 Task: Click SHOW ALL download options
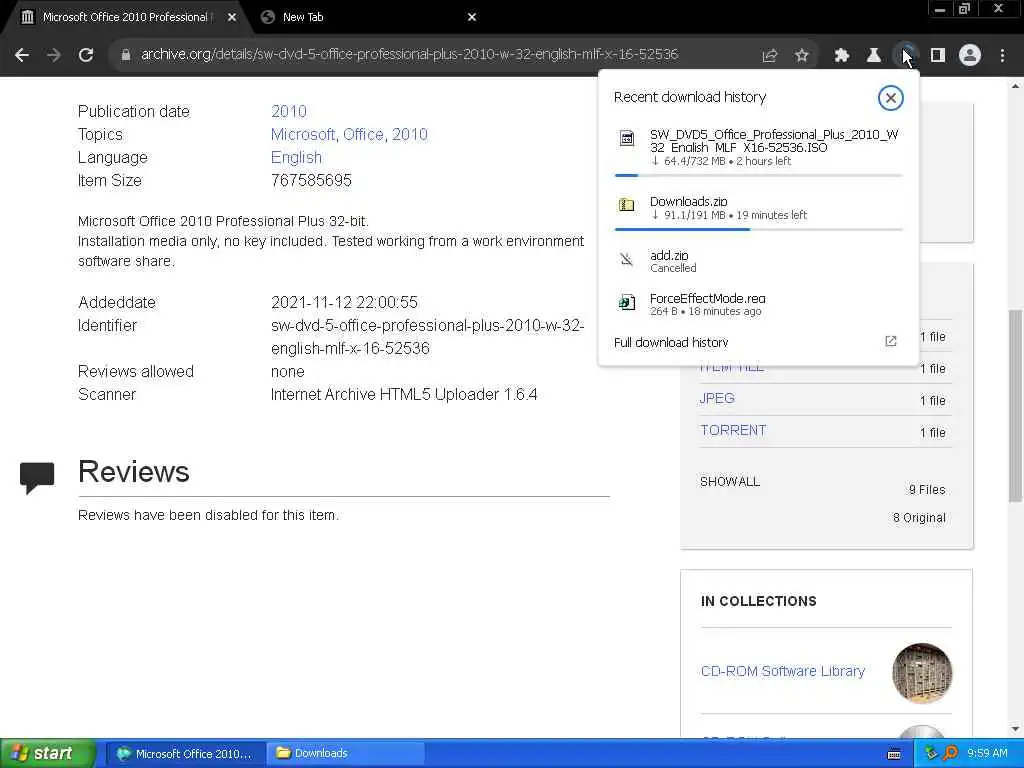729,481
